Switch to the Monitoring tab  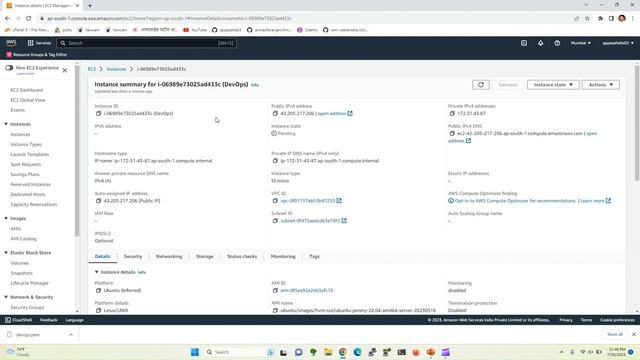283,256
